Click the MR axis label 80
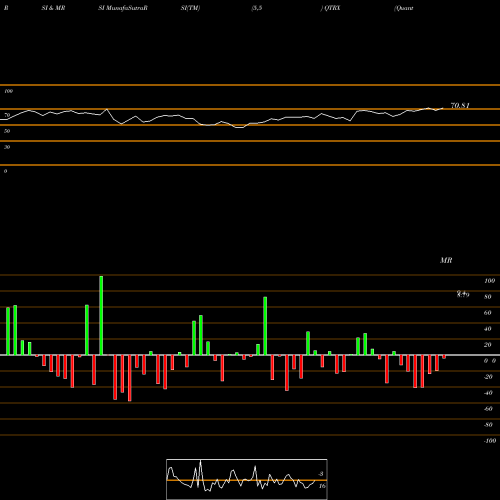 (488, 297)
